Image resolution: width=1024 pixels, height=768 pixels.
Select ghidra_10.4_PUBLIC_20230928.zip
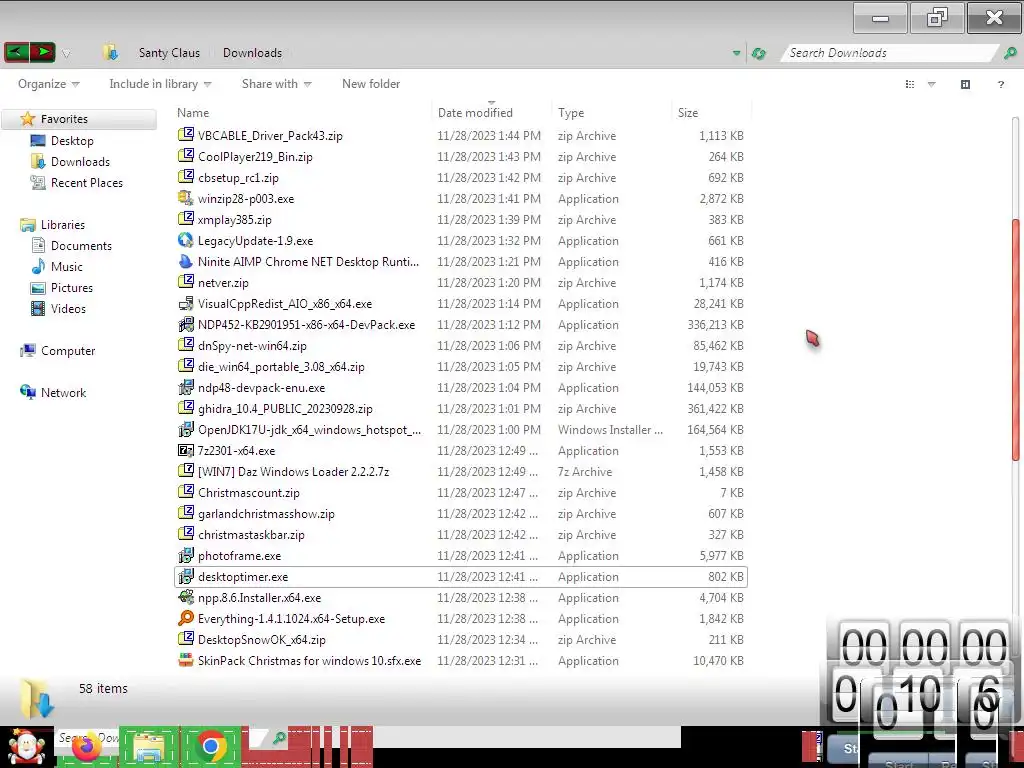[285, 409]
